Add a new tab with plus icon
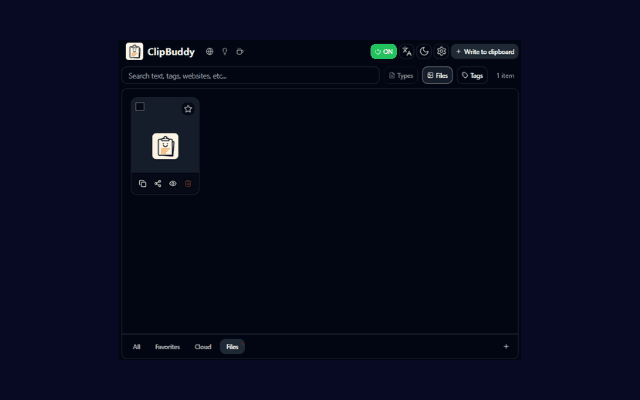 pyautogui.click(x=506, y=347)
